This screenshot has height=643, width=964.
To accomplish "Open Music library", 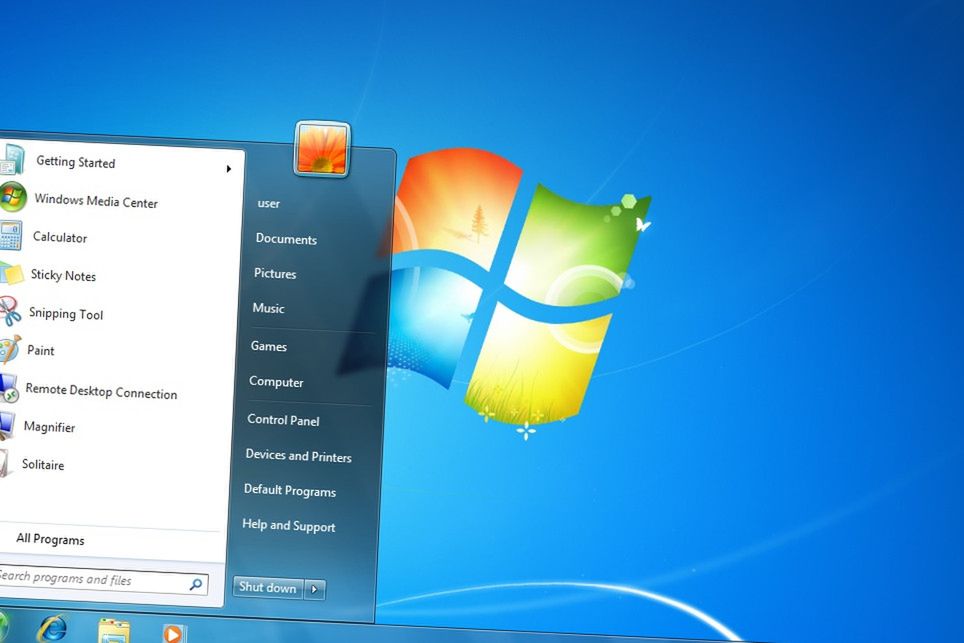I will tap(268, 308).
